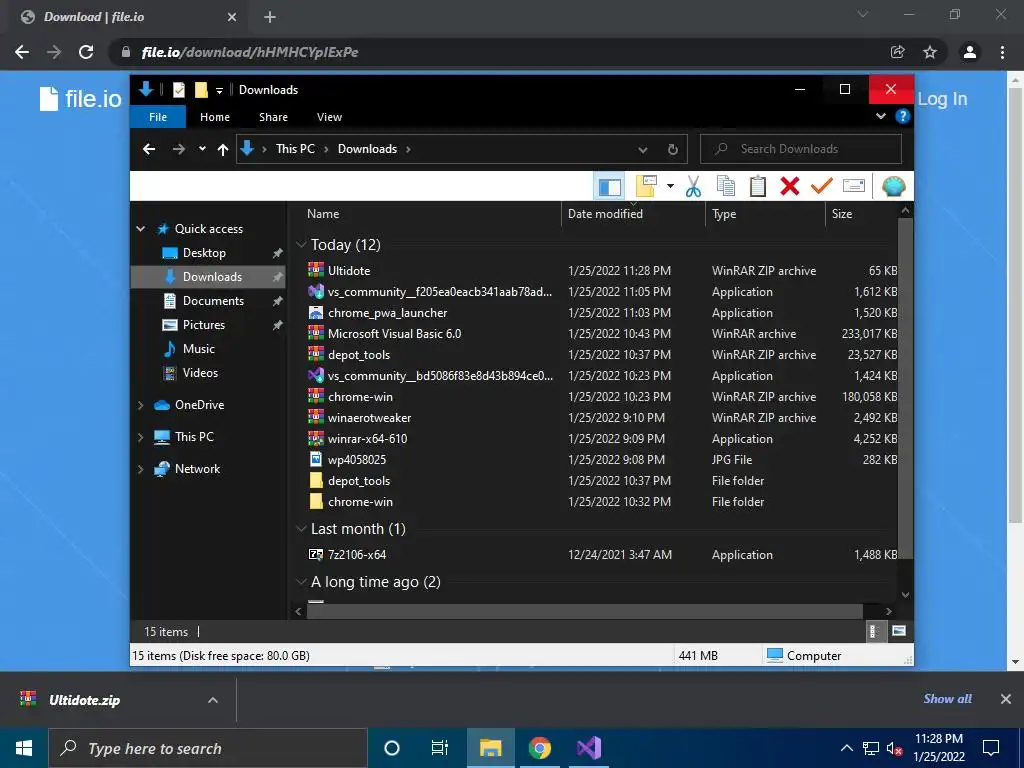Screen dimensions: 1024x768
Task: Open the View ribbon tab
Action: click(x=329, y=117)
